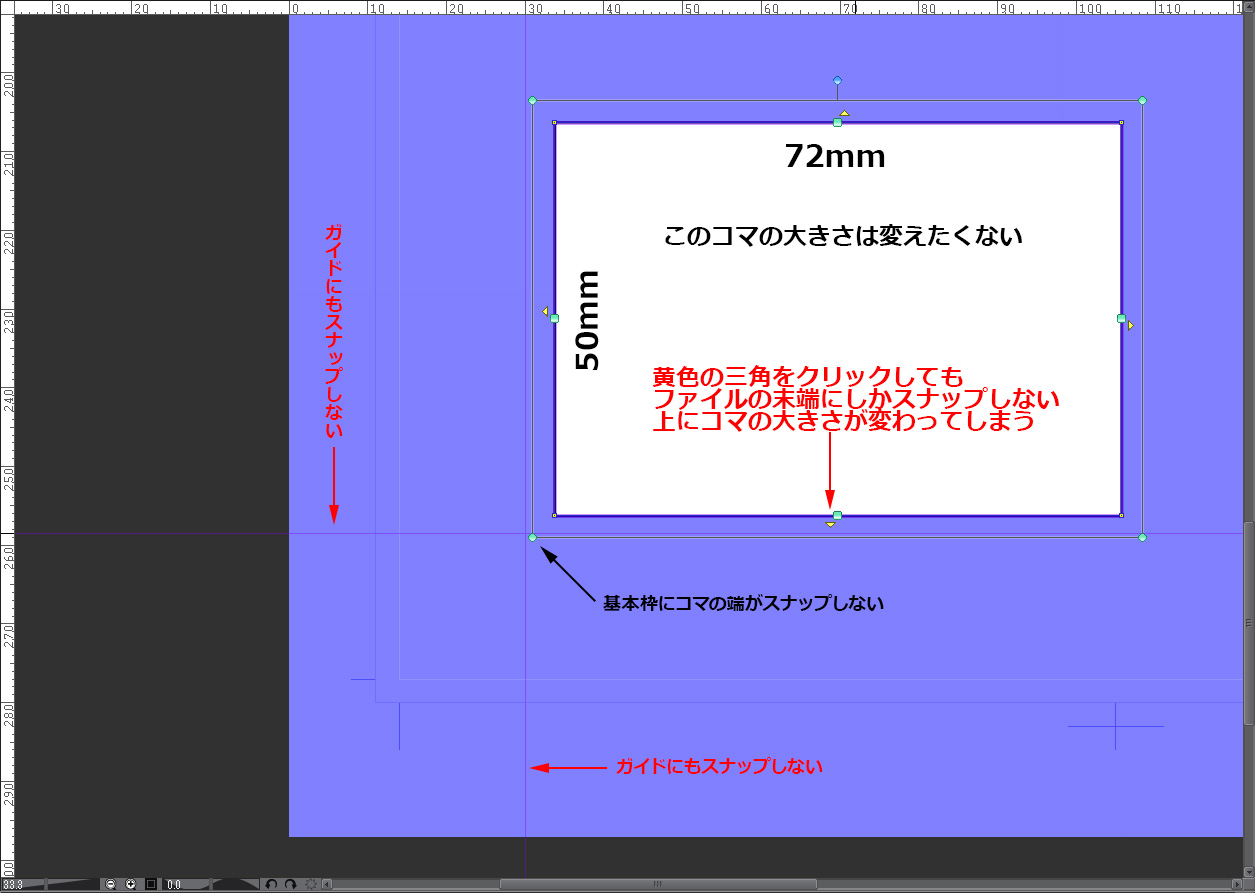
Task: Click the frame's top-center square handle
Action: pos(837,122)
